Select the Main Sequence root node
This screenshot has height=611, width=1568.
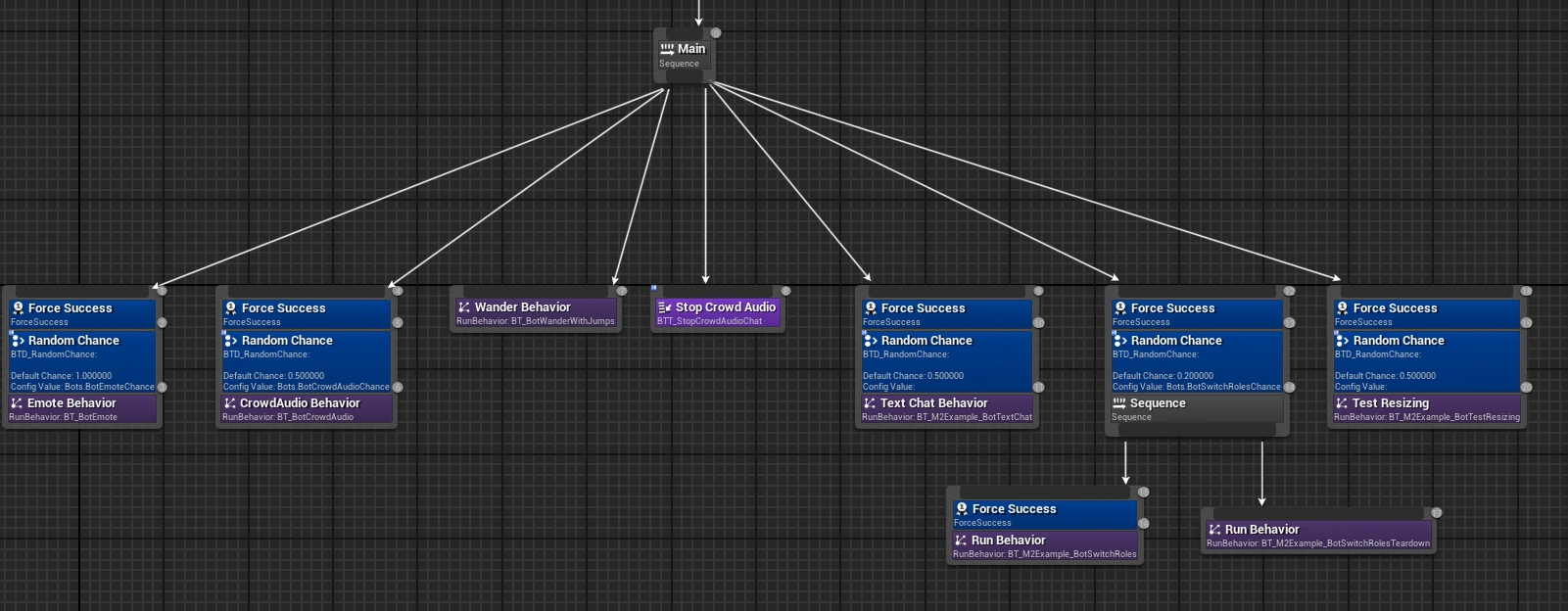[684, 56]
